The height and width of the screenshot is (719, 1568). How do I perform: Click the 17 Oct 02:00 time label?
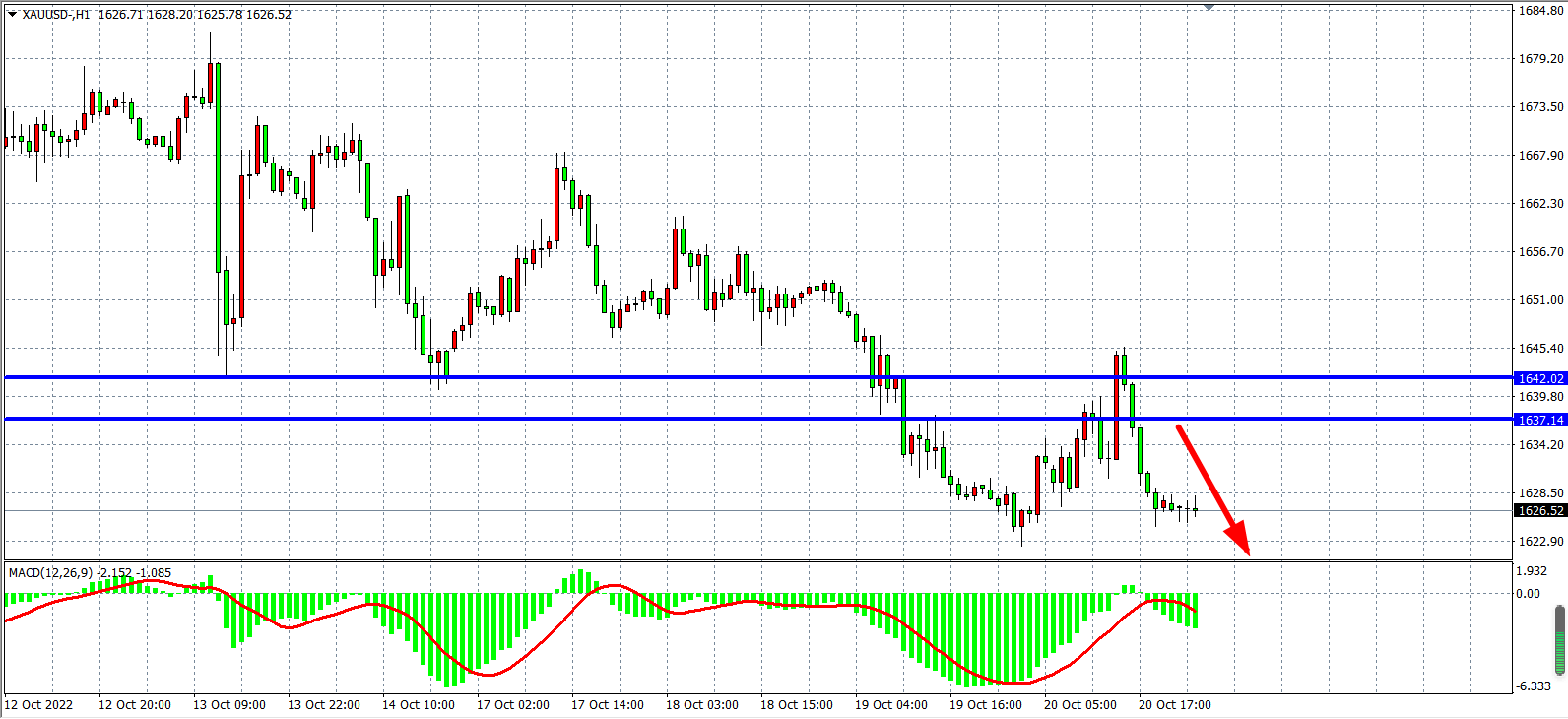coord(512,704)
